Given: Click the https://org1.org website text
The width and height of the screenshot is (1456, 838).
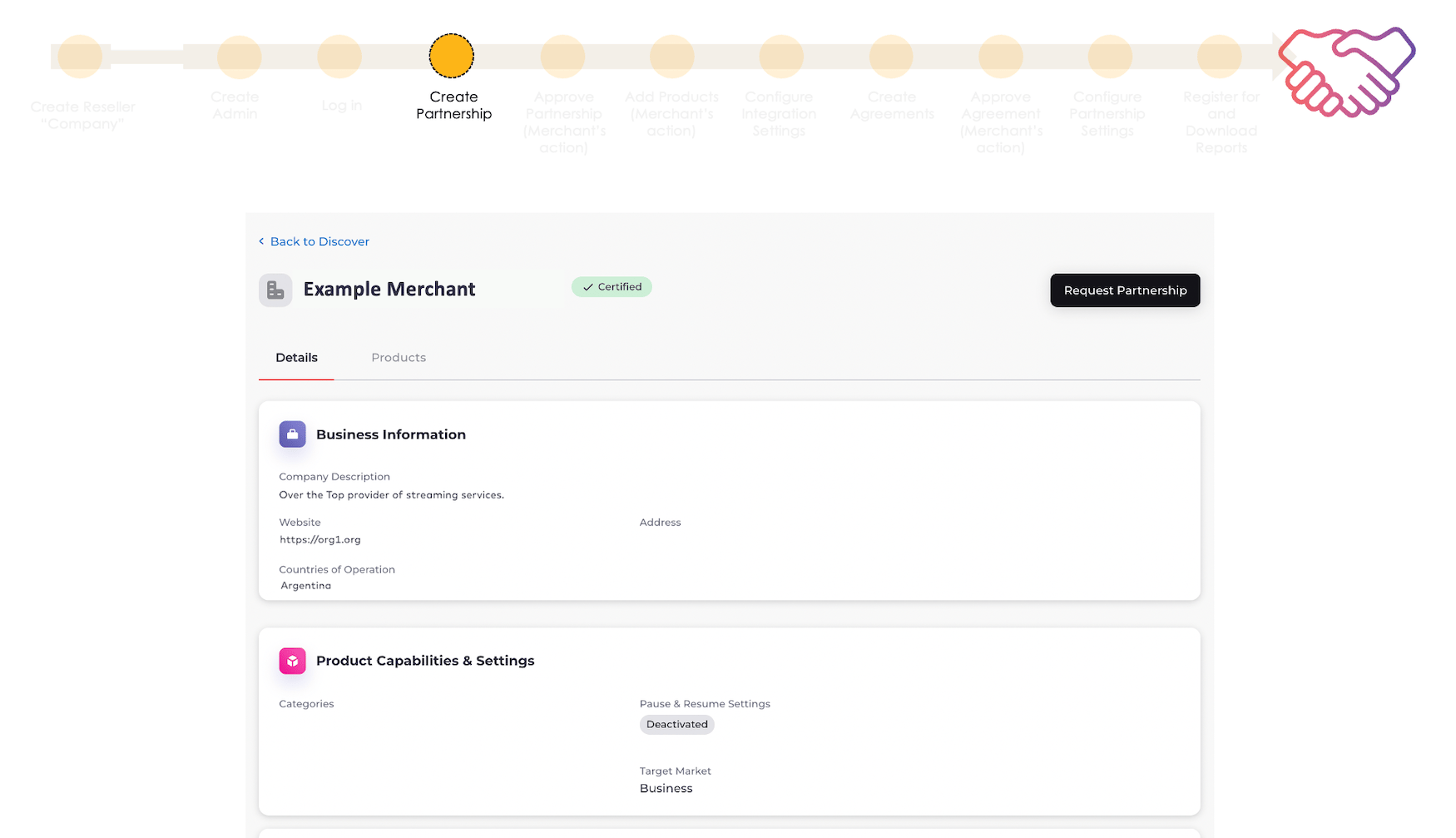Looking at the screenshot, I should [x=320, y=540].
